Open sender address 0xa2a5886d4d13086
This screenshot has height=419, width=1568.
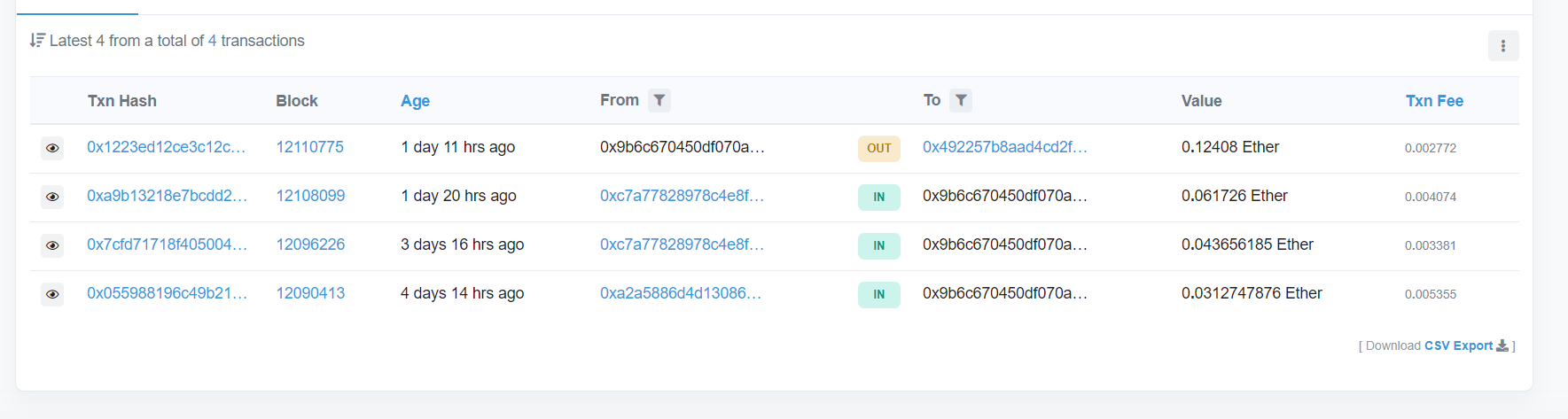pos(680,293)
